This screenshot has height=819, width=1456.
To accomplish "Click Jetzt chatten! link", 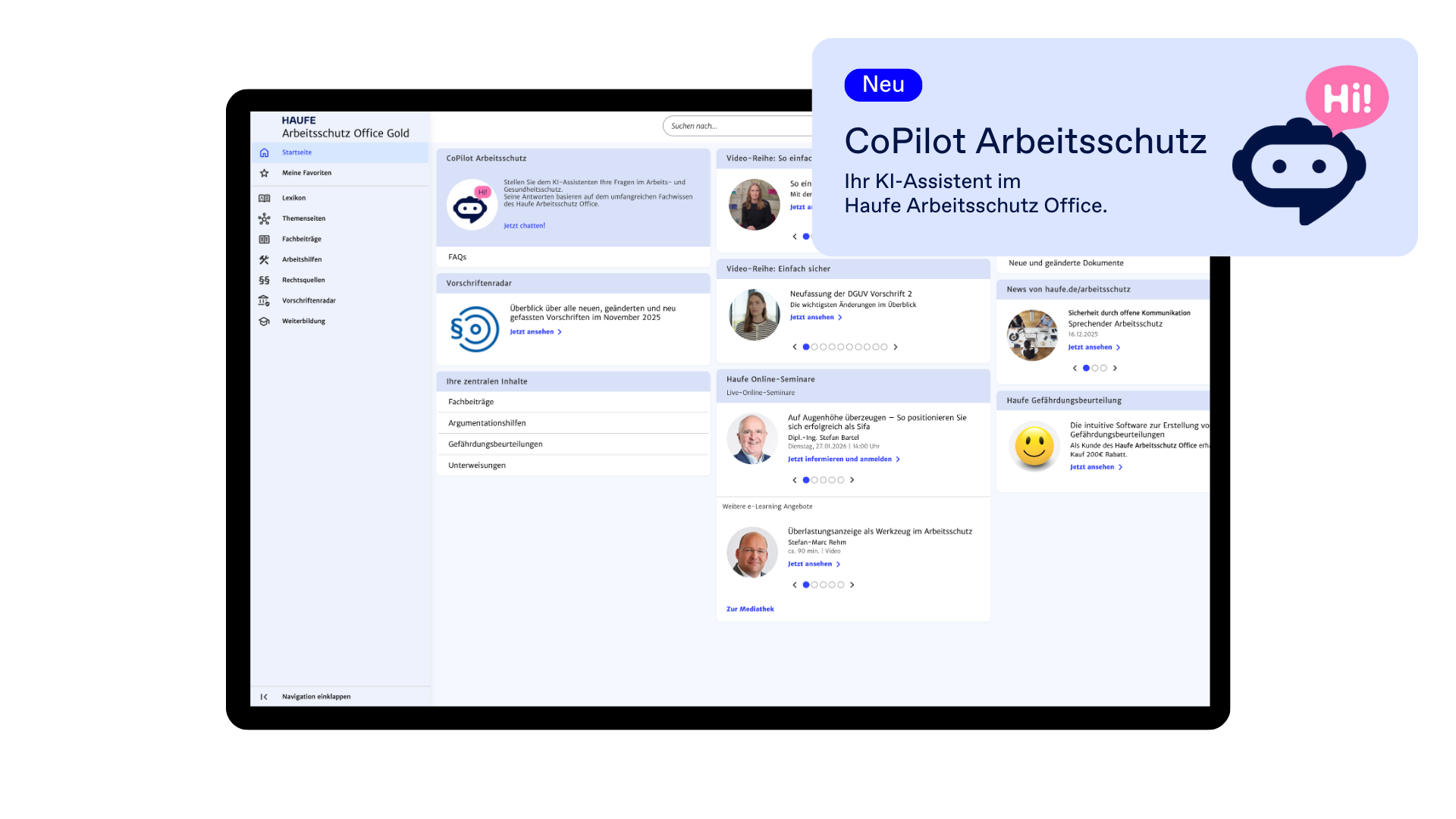I will click(524, 225).
